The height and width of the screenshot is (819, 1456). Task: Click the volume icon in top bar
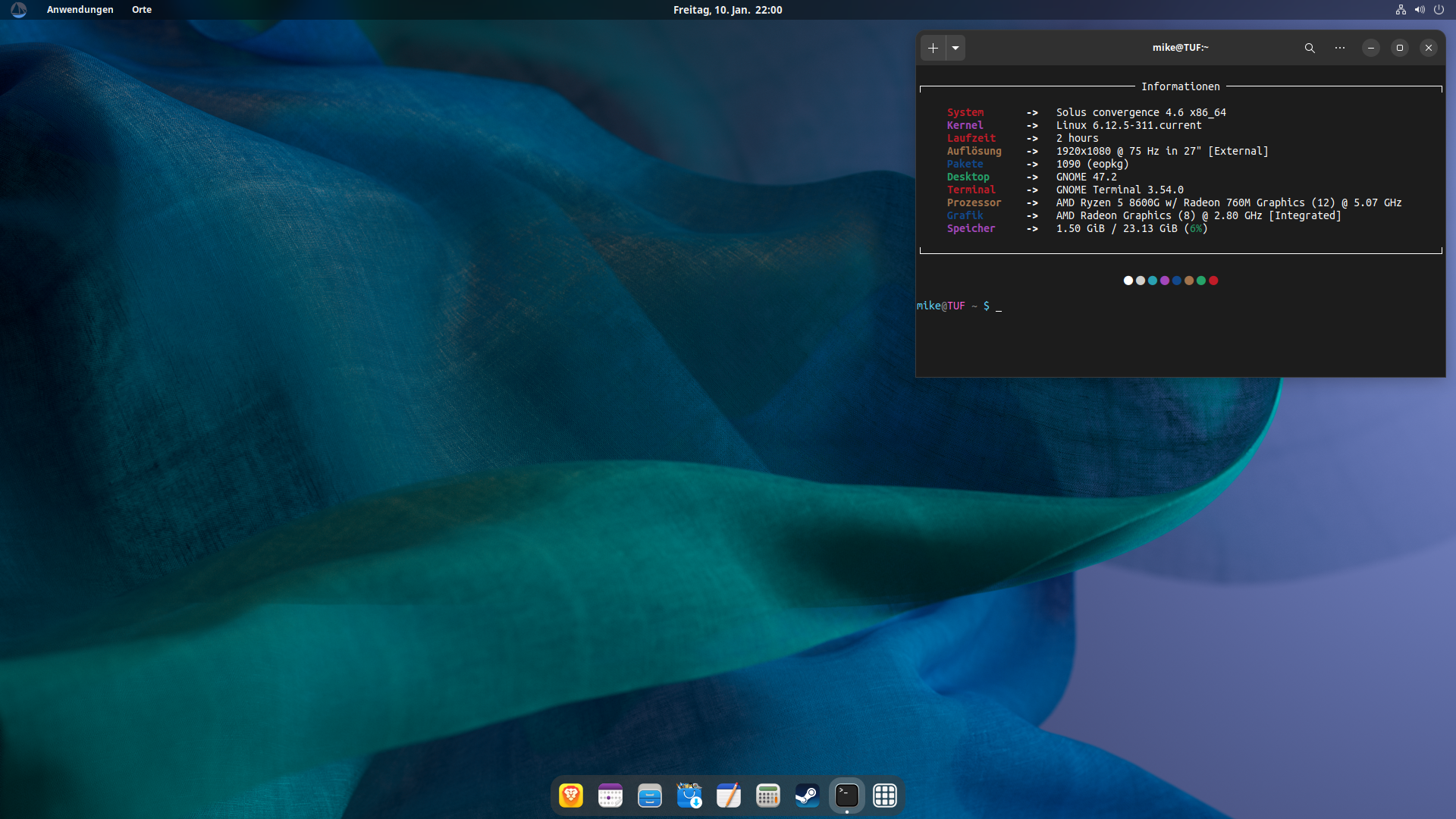click(1420, 10)
